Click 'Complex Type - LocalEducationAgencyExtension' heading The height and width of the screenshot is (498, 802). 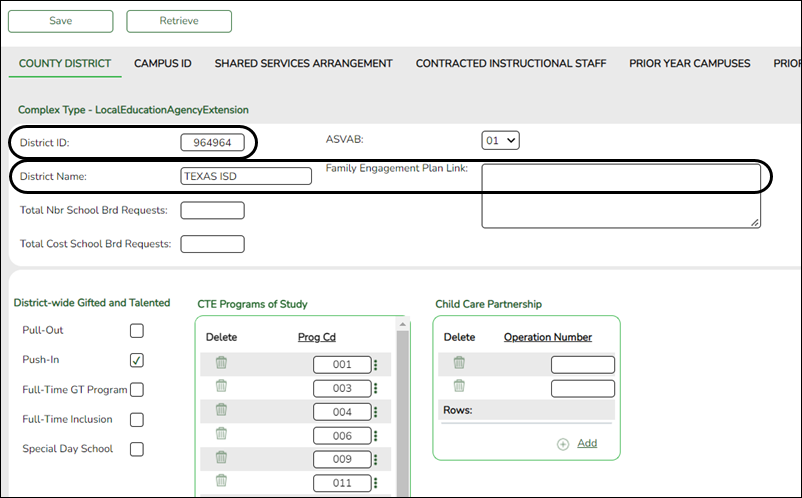tap(133, 110)
